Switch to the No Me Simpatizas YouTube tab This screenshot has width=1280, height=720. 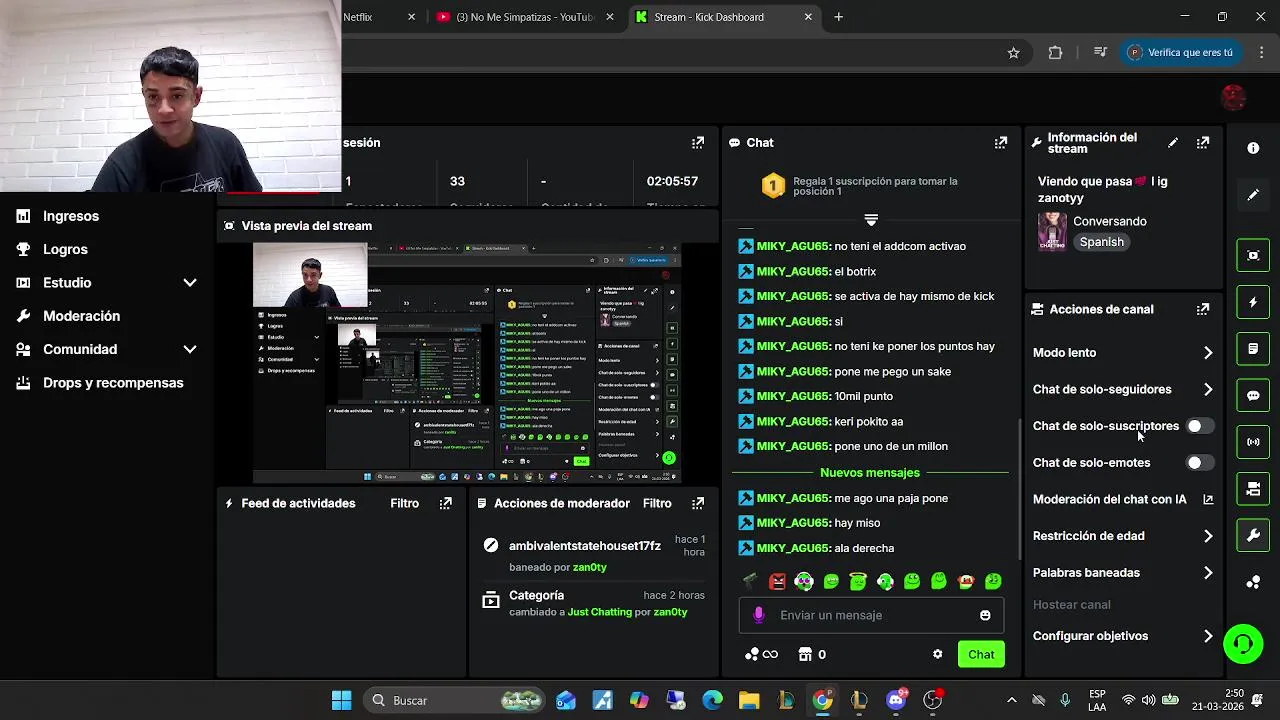click(x=526, y=17)
